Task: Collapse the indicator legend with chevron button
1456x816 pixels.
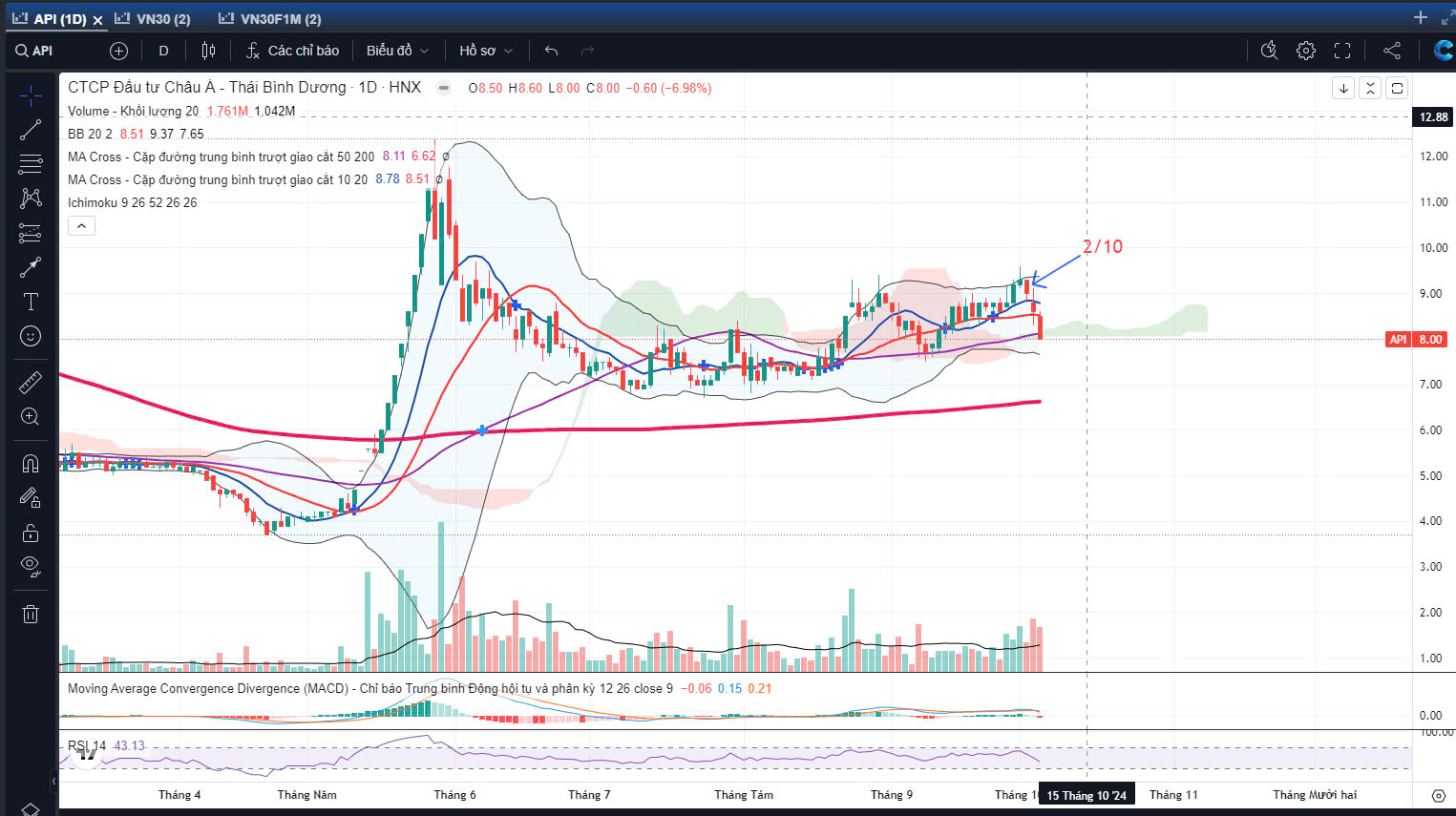Action: (x=81, y=226)
